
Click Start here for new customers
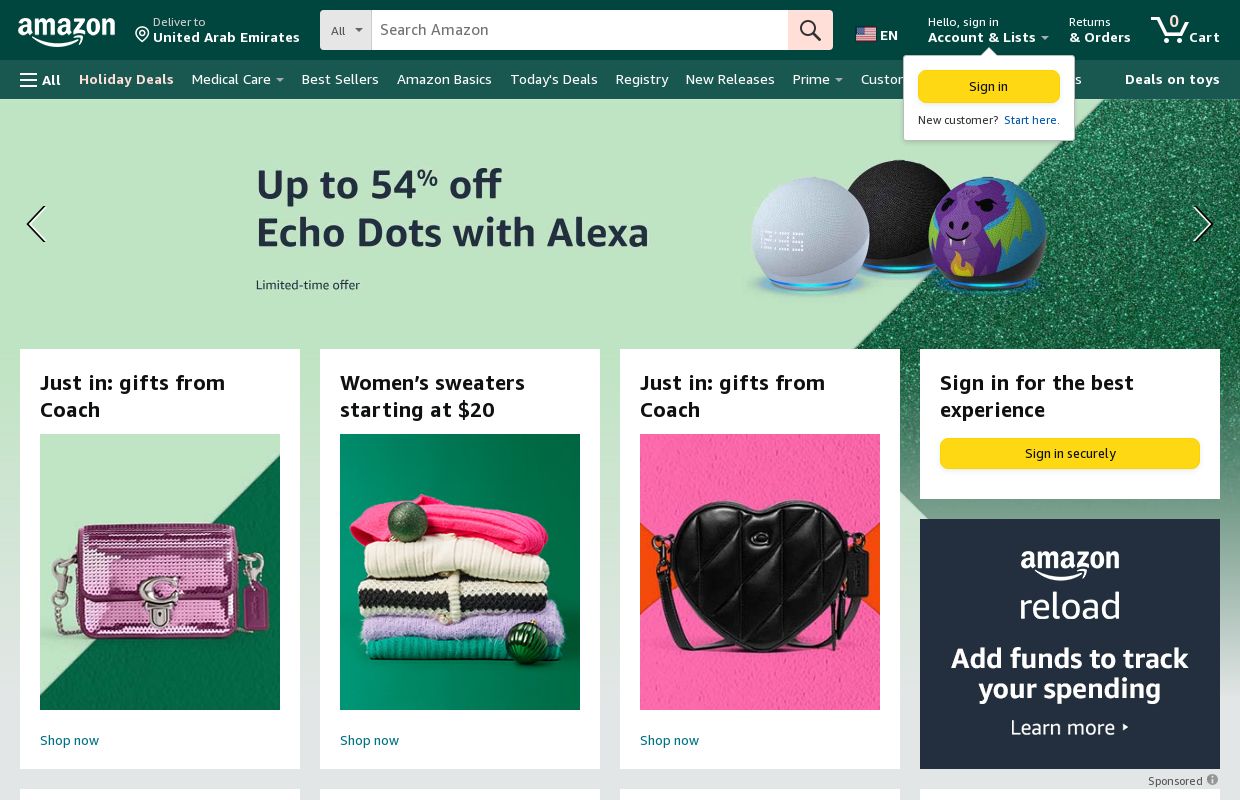click(x=1031, y=120)
